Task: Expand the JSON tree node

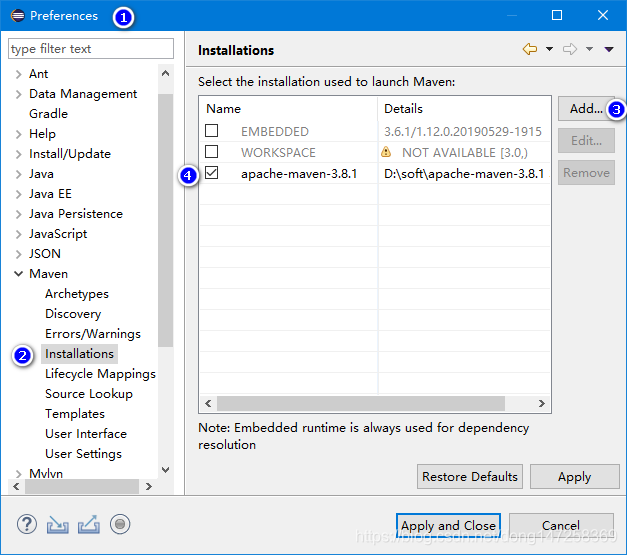Action: [18, 254]
